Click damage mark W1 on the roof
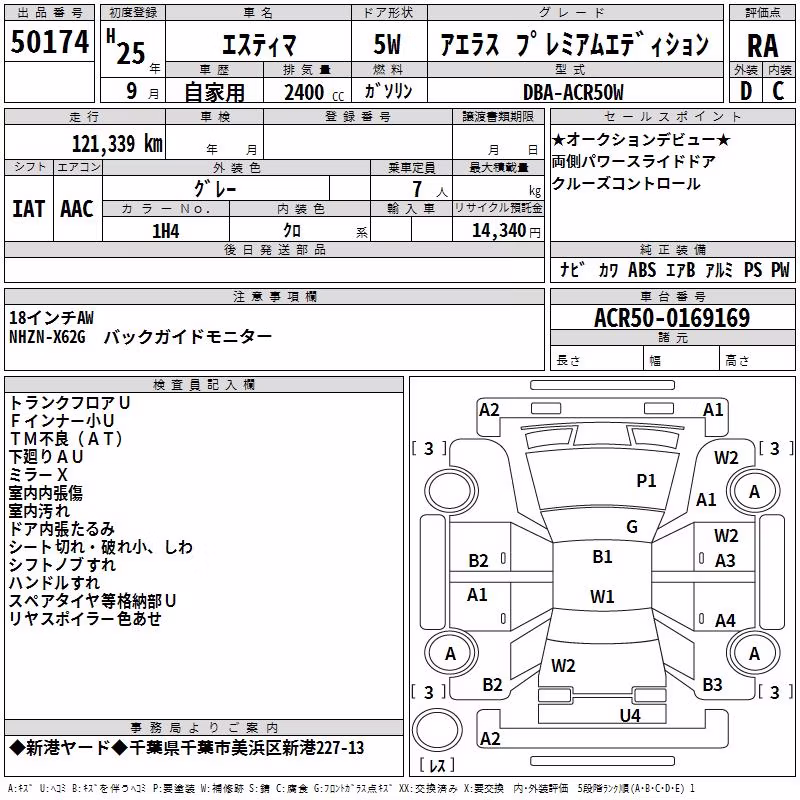 (602, 596)
